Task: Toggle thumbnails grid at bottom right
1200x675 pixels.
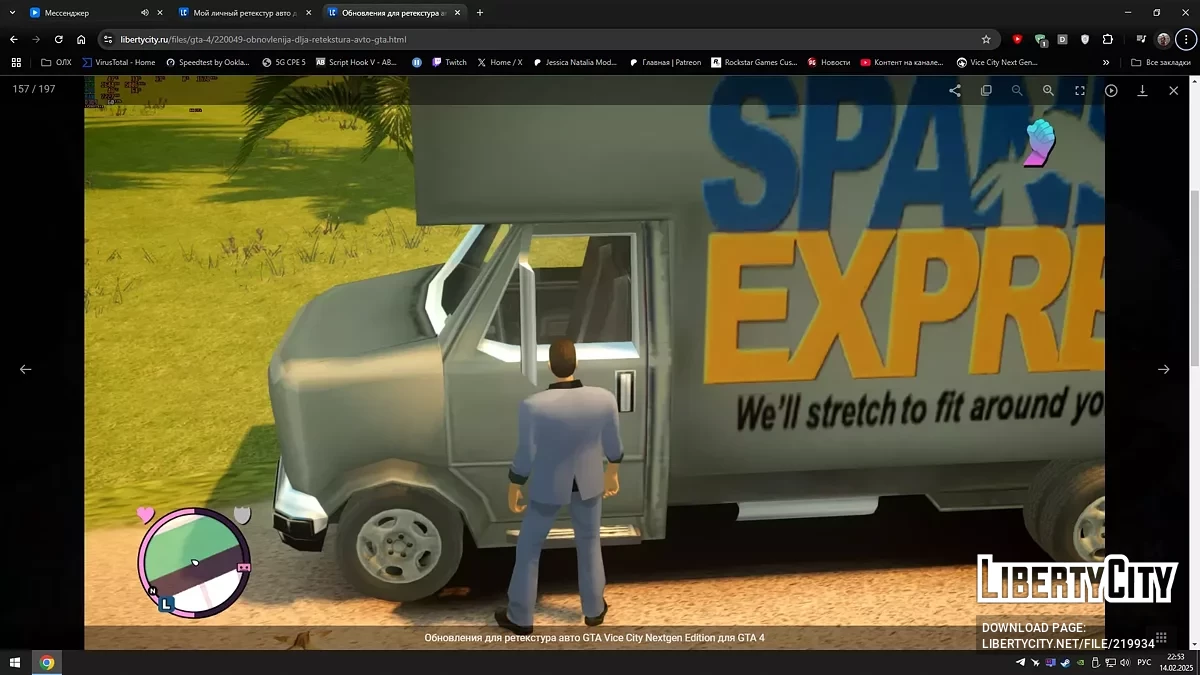Action: [1161, 637]
